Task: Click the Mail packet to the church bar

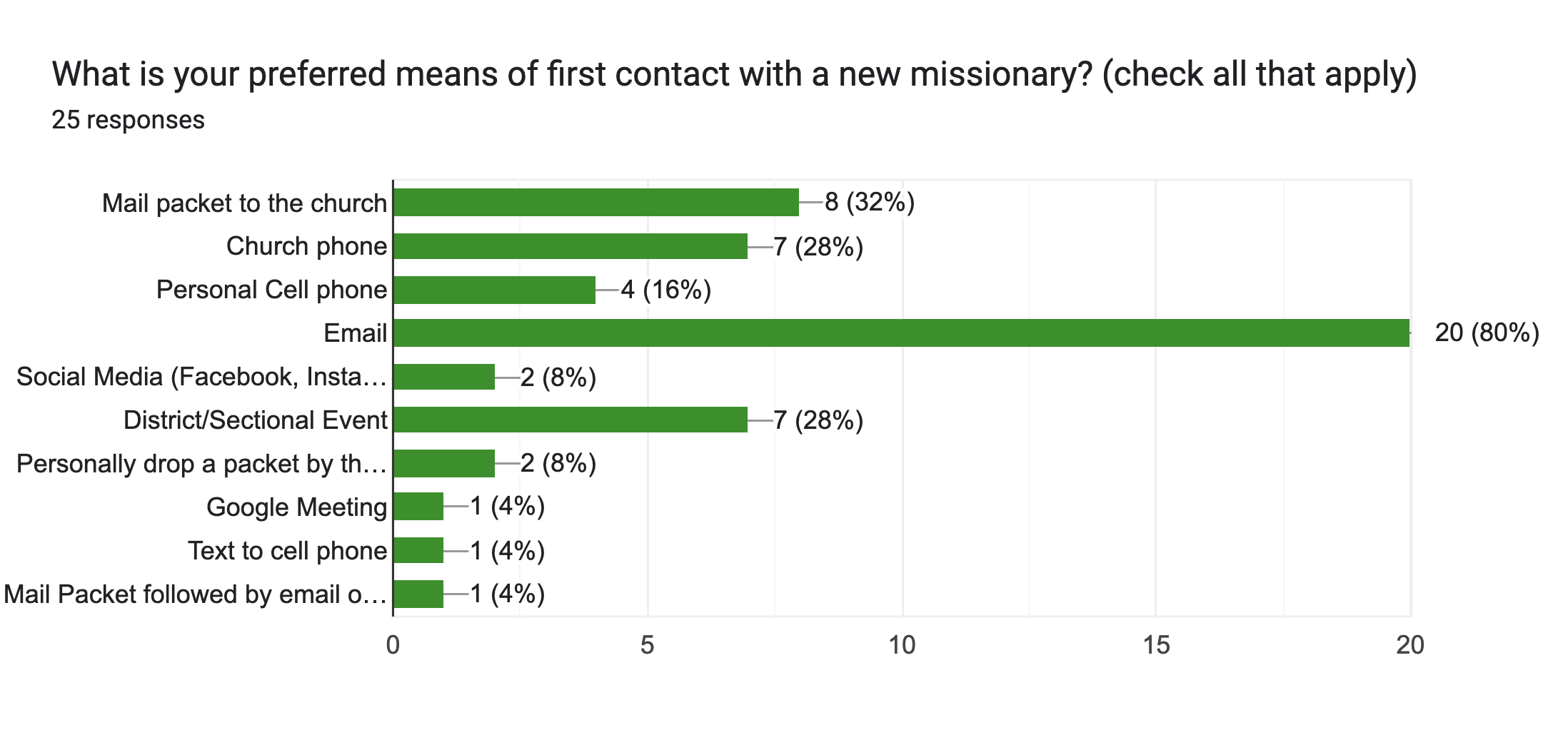Action: (596, 203)
